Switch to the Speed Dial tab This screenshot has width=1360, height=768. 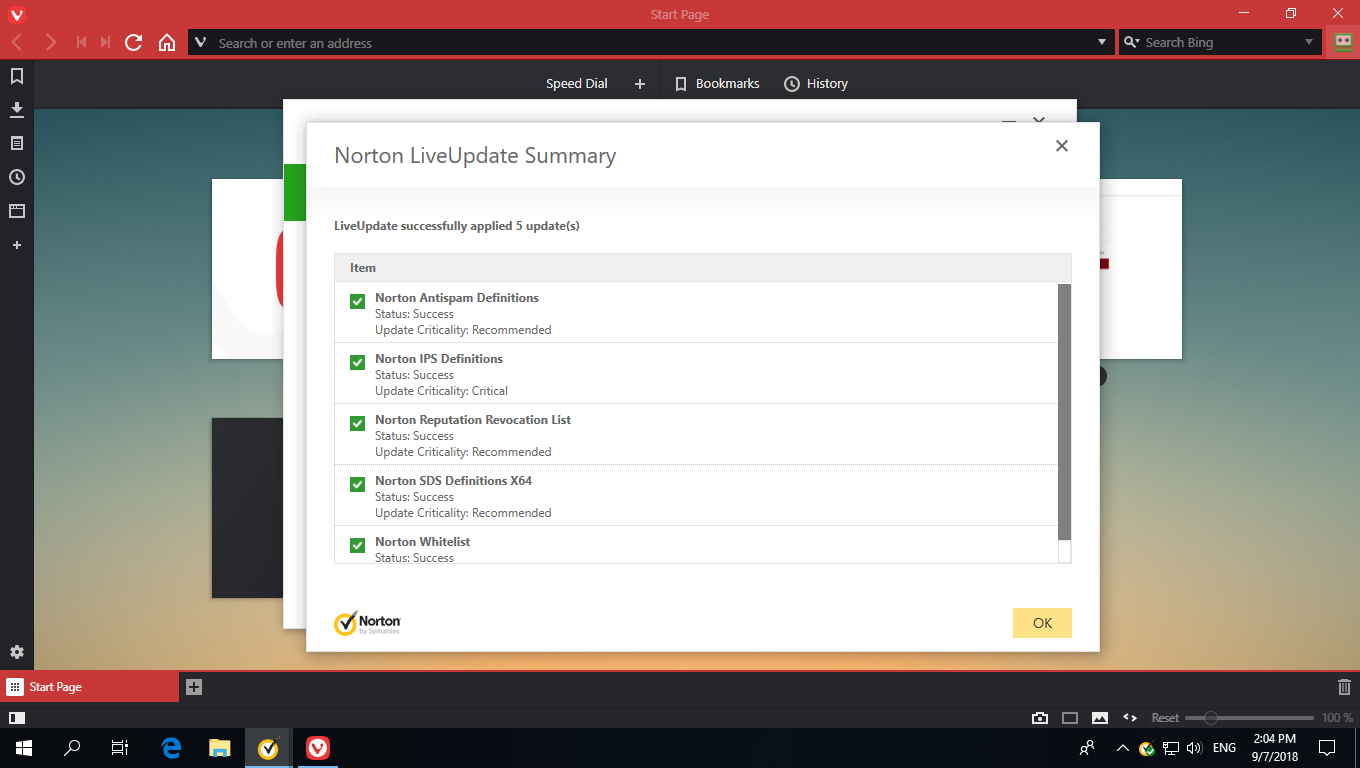click(577, 84)
